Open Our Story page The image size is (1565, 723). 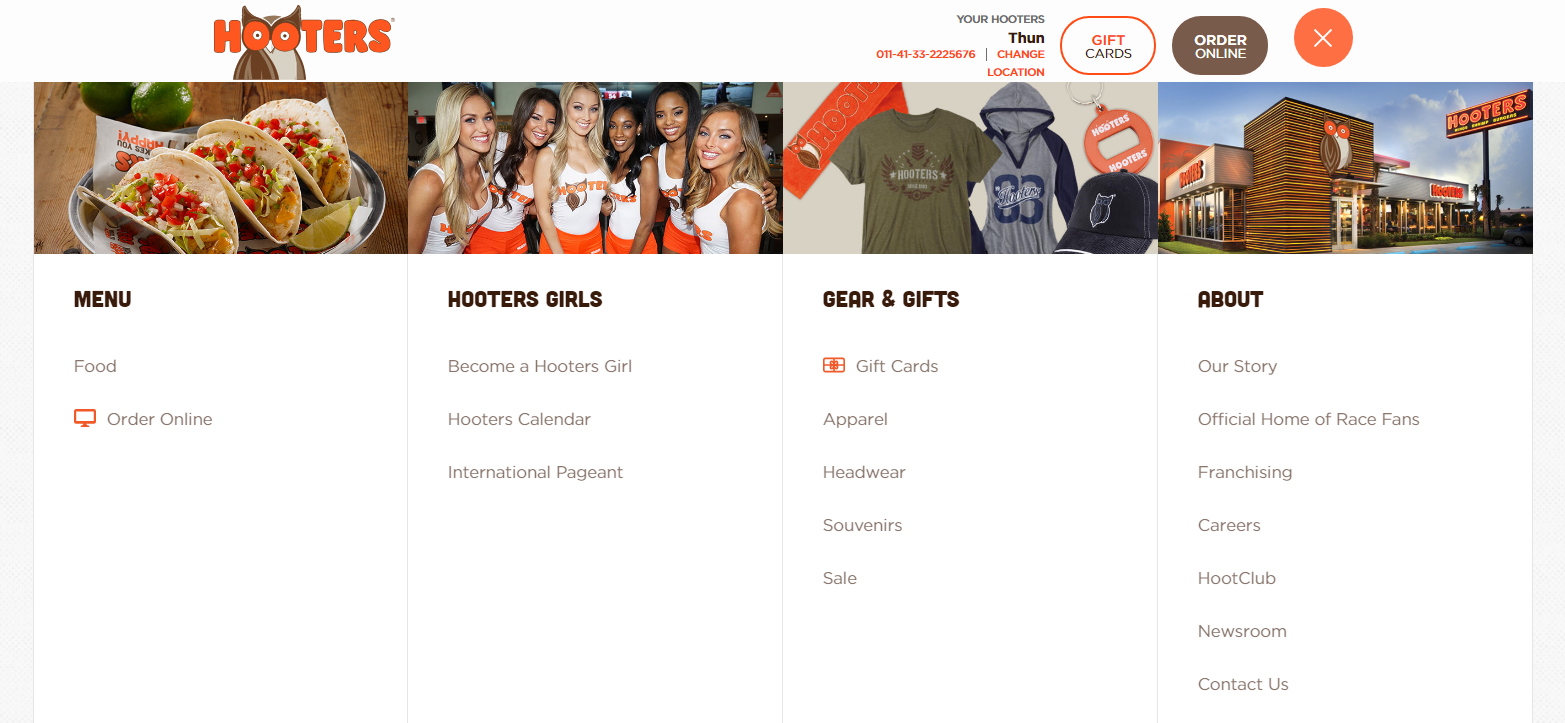[1237, 366]
